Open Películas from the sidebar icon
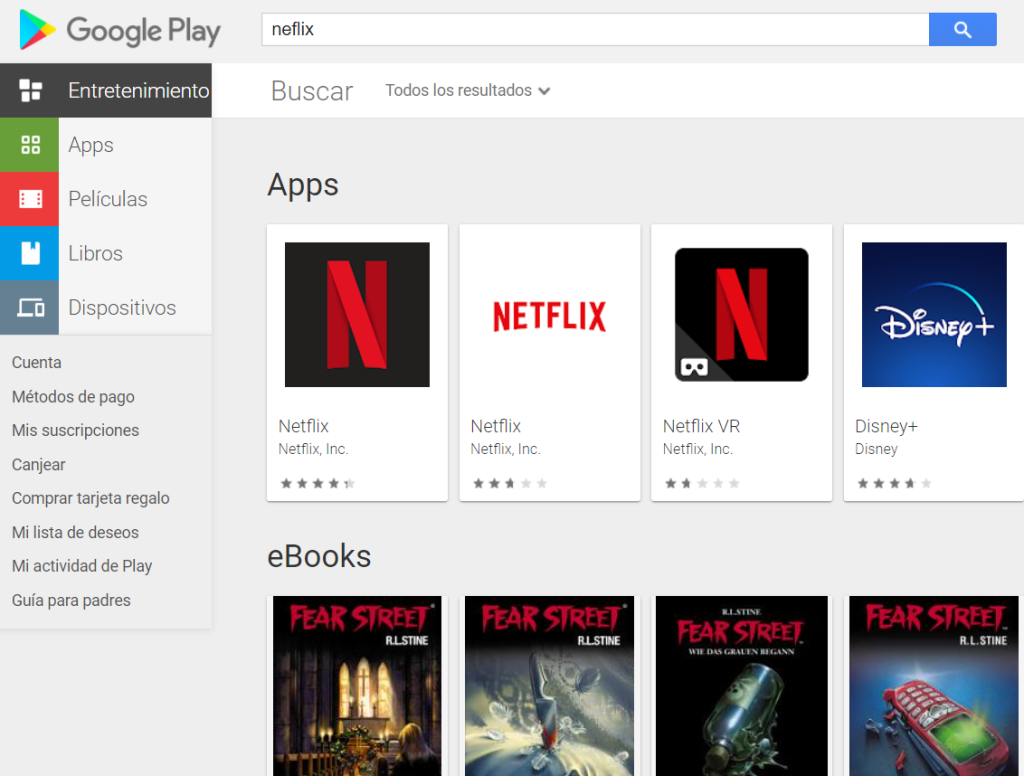This screenshot has width=1024, height=776. point(30,199)
